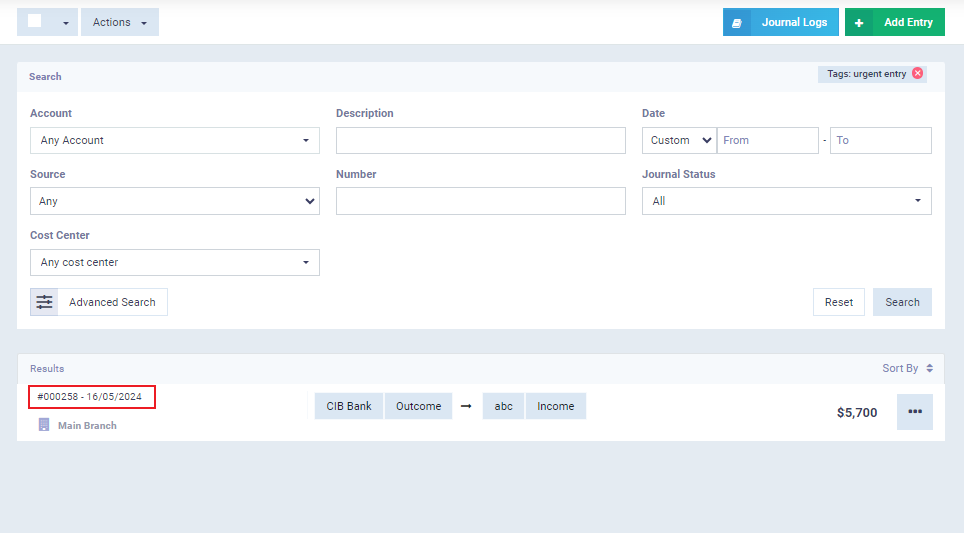
Task: Click the From date field
Action: (768, 140)
